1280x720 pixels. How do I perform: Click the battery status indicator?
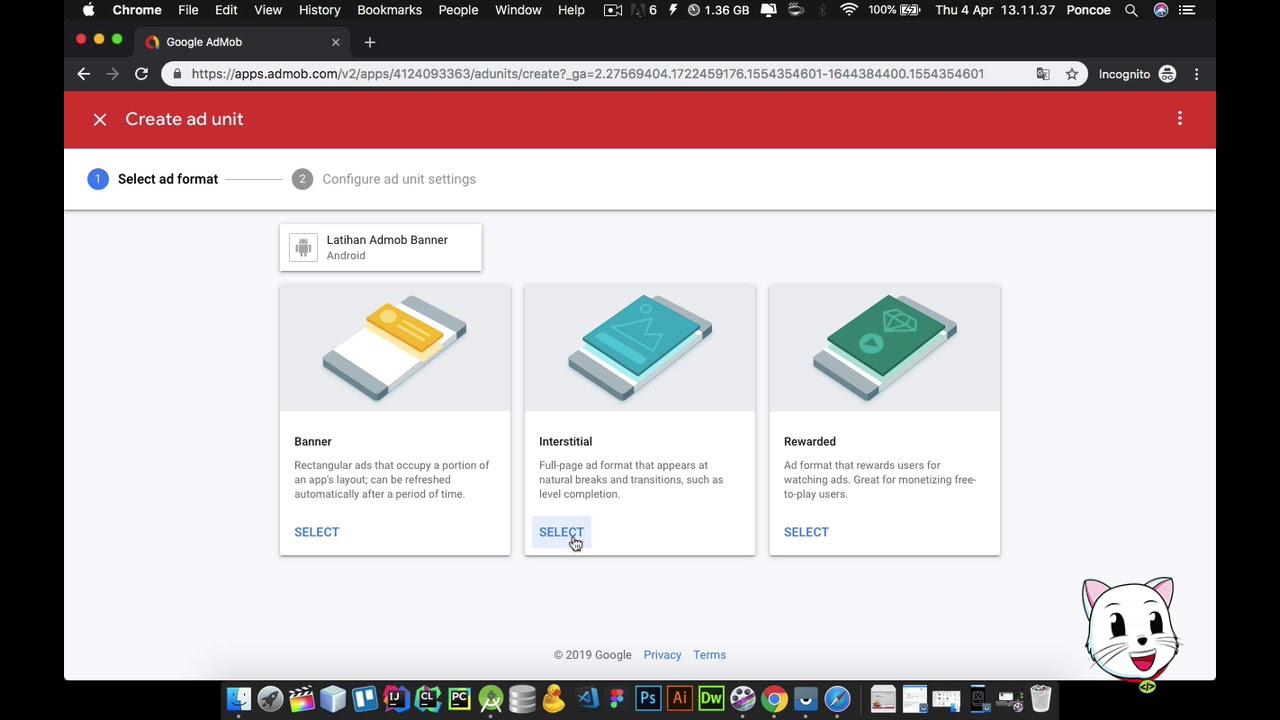(894, 10)
